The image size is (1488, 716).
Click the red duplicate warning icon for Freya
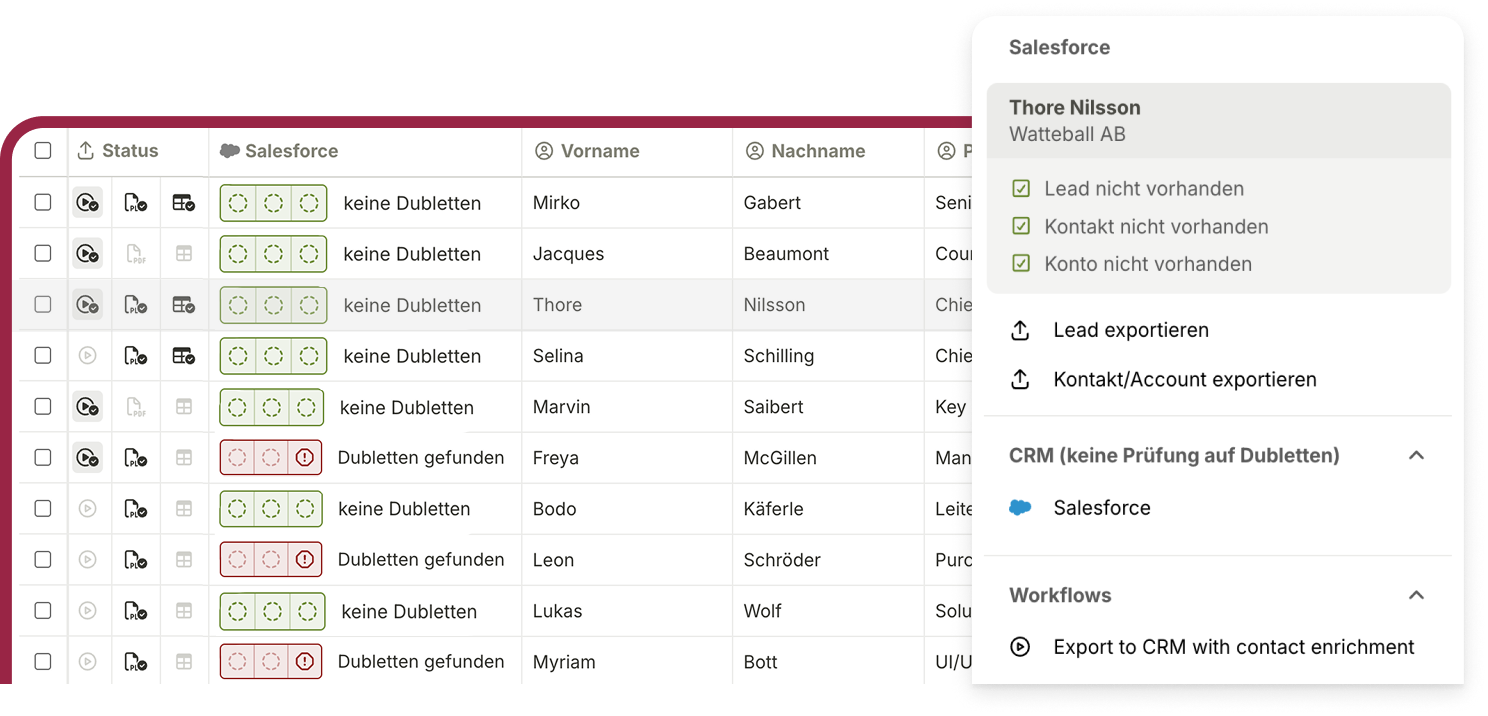pyautogui.click(x=305, y=458)
